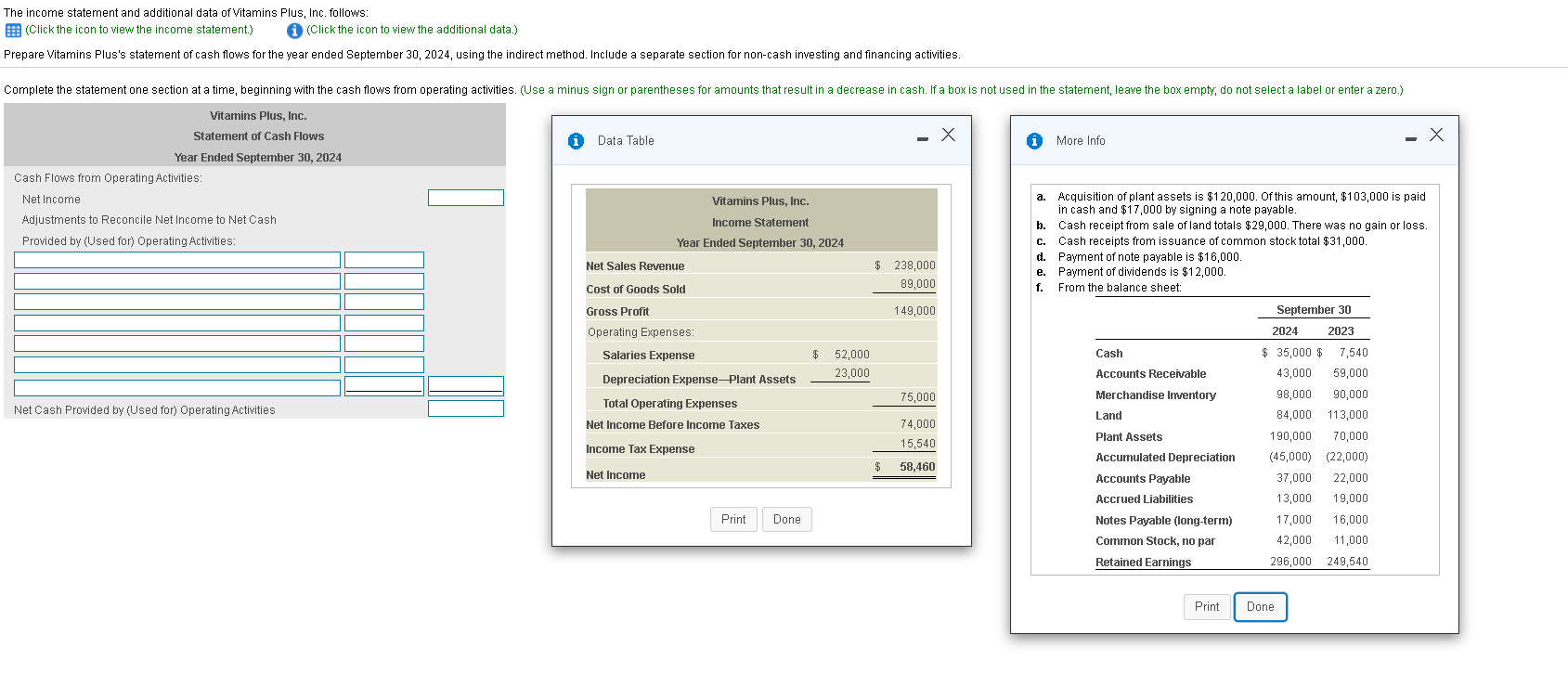Select the sixth adjustment amount box
1568x686 pixels.
coord(384,365)
